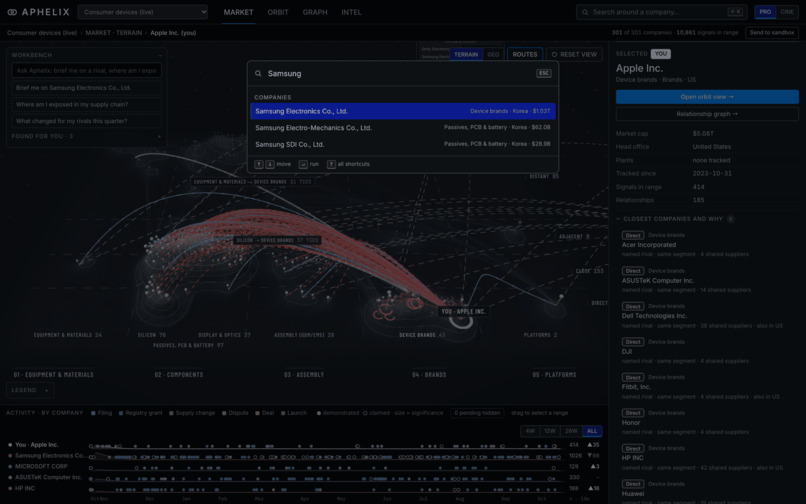Switch map to GEO view
The height and width of the screenshot is (504, 806).
pyautogui.click(x=493, y=55)
